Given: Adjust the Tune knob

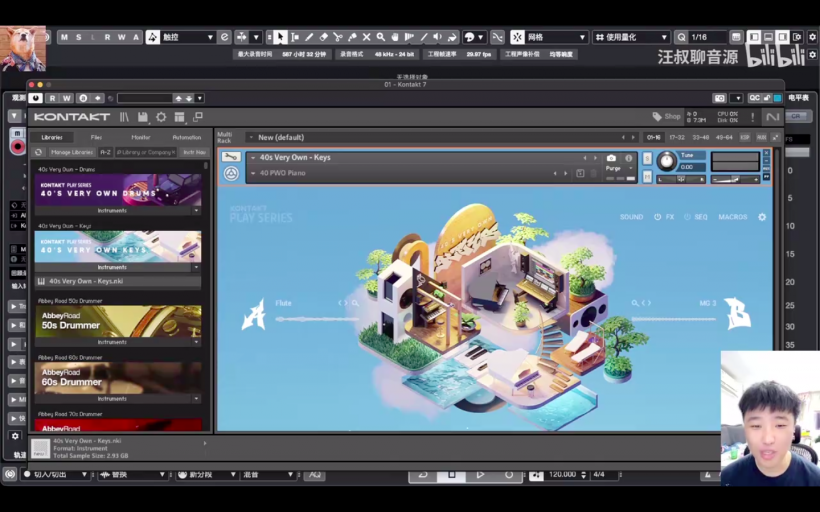Looking at the screenshot, I should (666, 161).
